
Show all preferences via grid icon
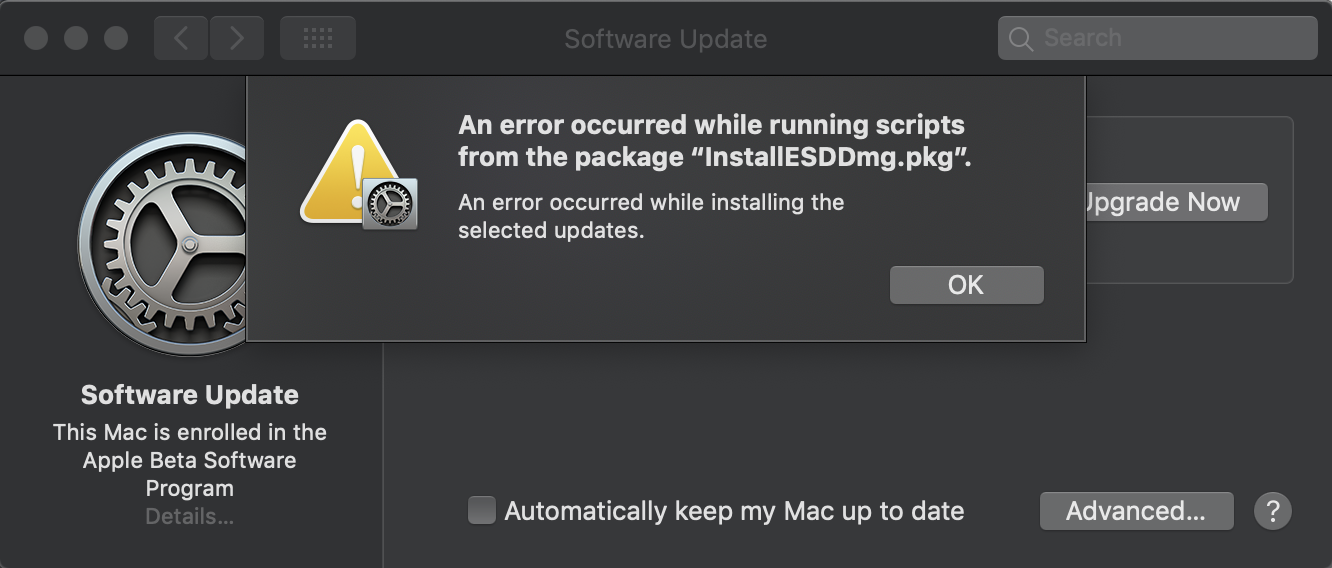[x=318, y=38]
